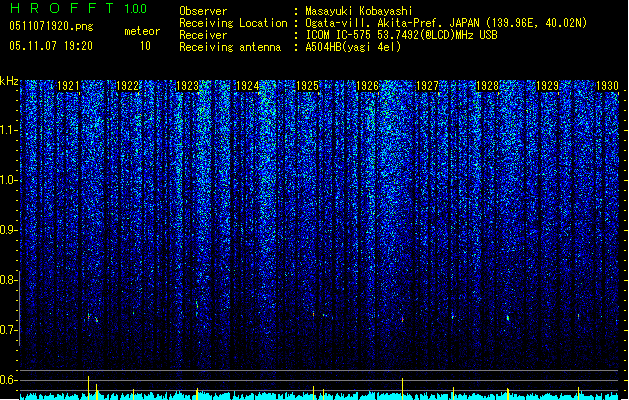Viewport: 629px width, 400px height.
Task: Click the Ogata-vill. Akita-Pref. JAPAN location text
Action: coord(446,23)
